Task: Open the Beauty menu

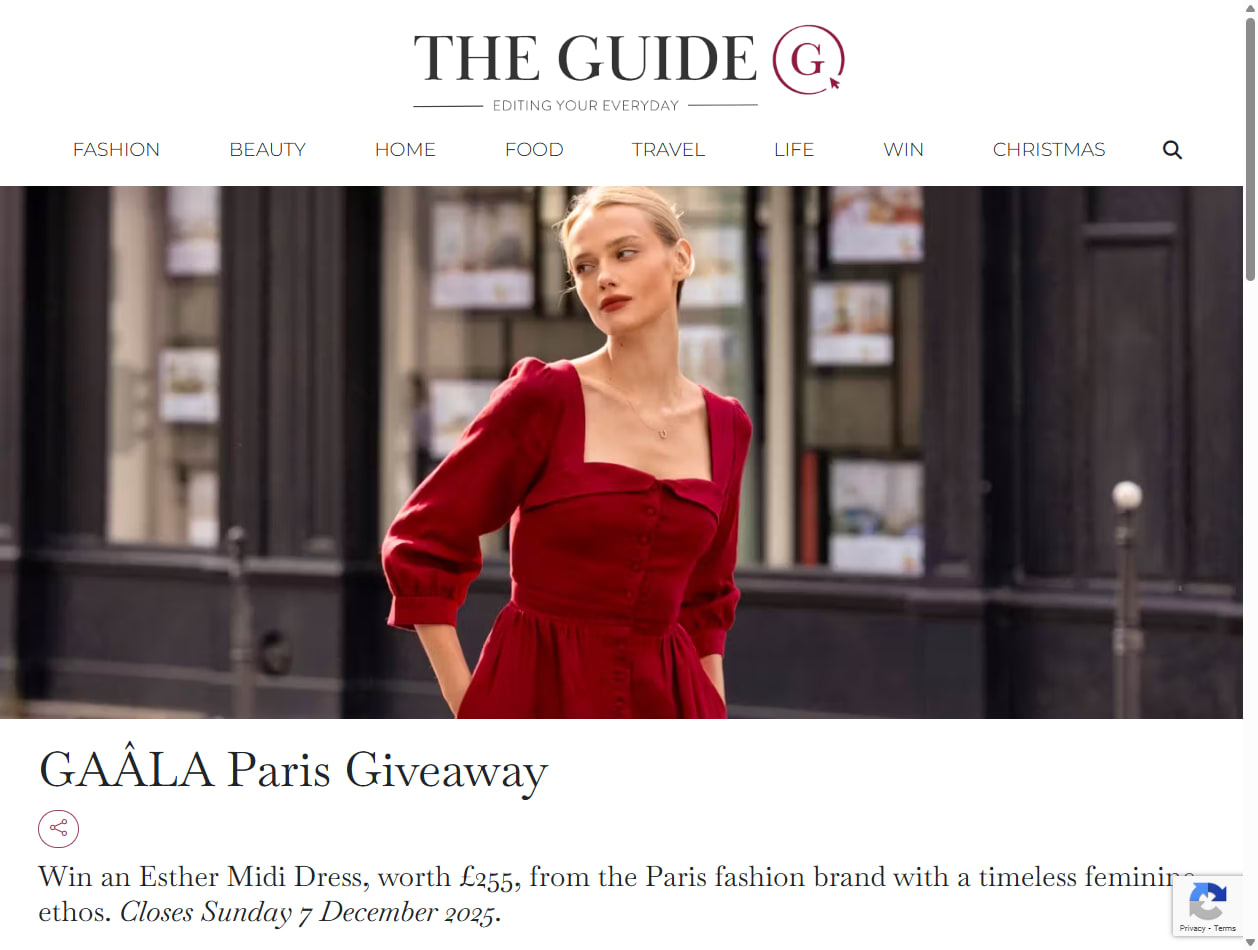Action: coord(267,150)
